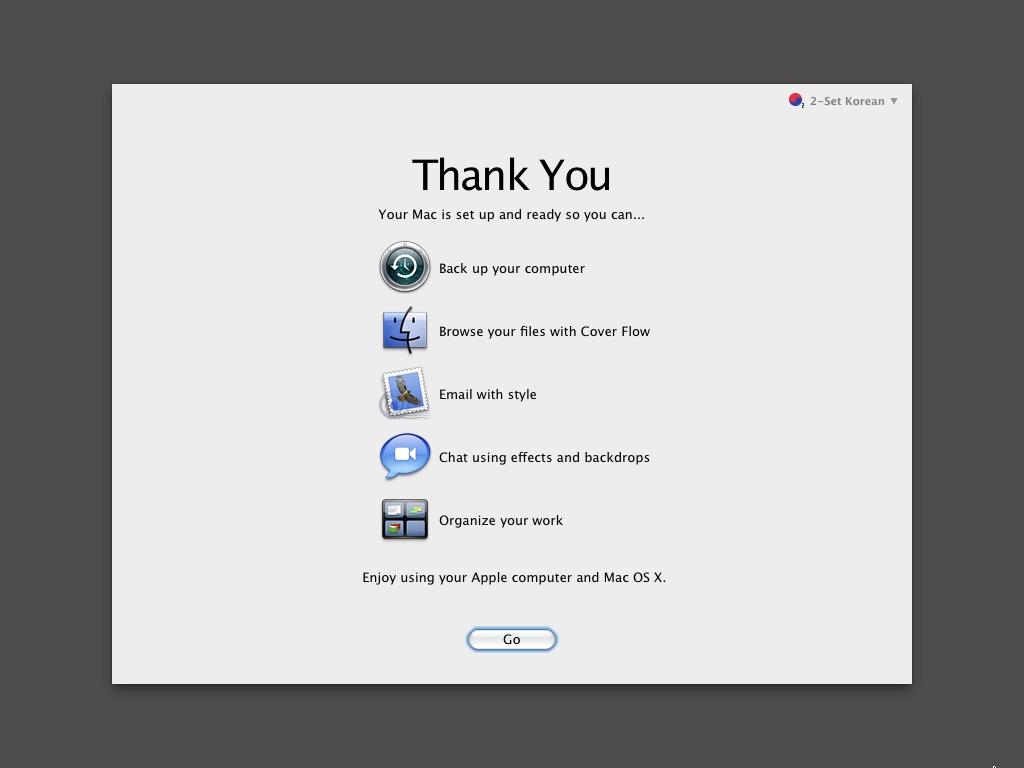Click the Time Machine backup icon
Viewport: 1024px width, 768px height.
pos(405,266)
